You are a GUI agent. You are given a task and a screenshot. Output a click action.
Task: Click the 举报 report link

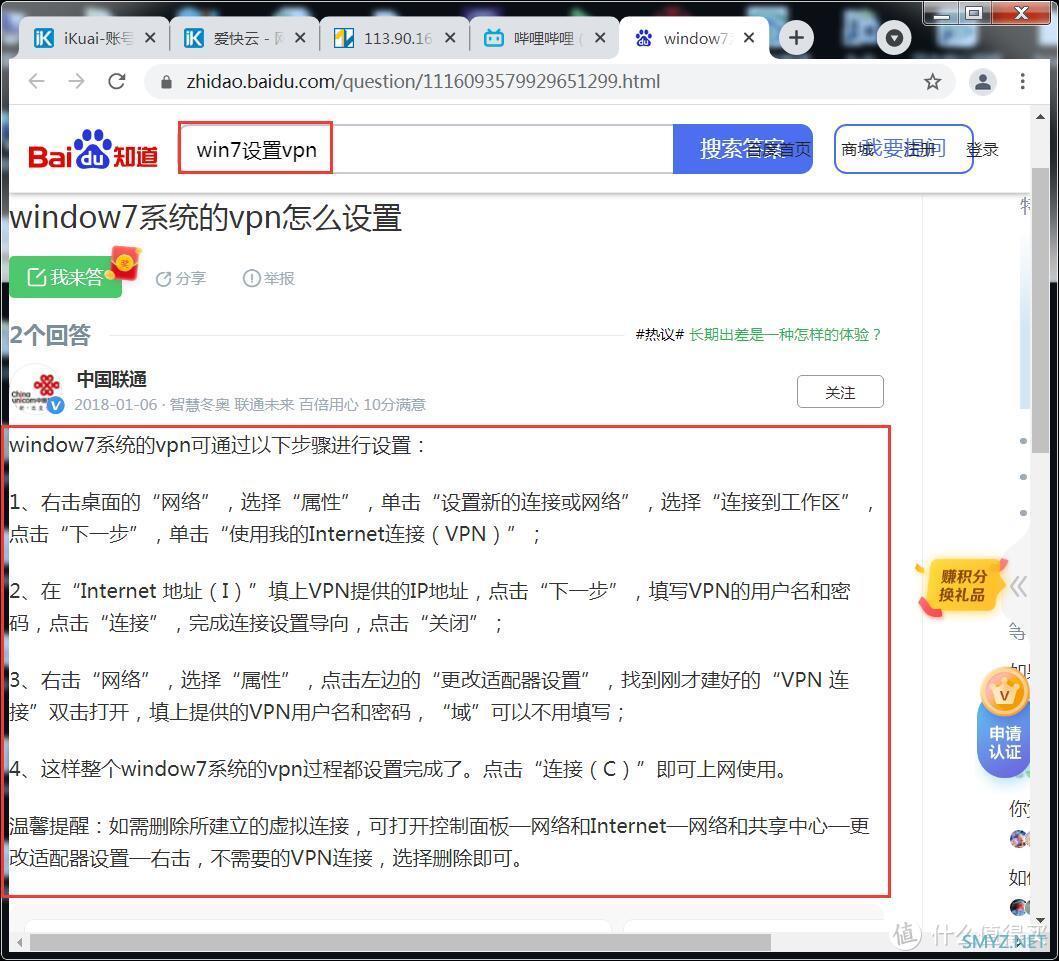point(269,278)
